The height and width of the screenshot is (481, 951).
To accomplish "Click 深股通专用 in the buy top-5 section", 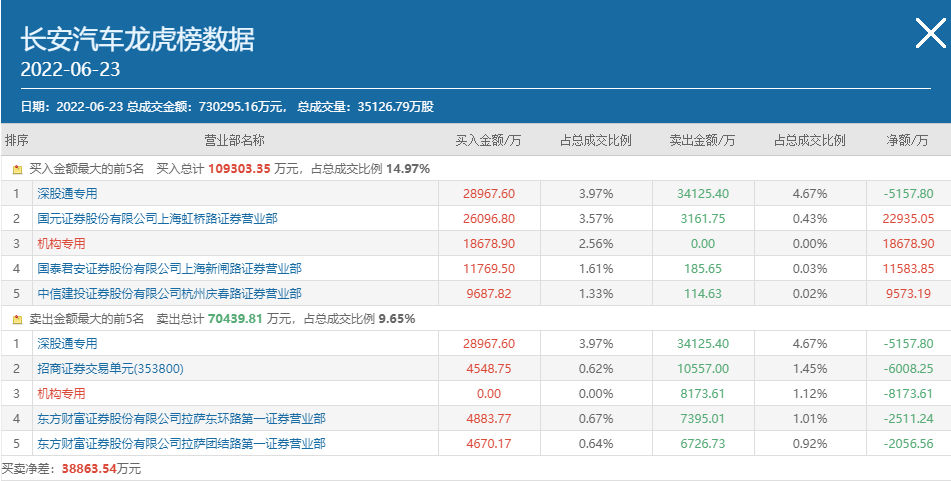I will [67, 194].
